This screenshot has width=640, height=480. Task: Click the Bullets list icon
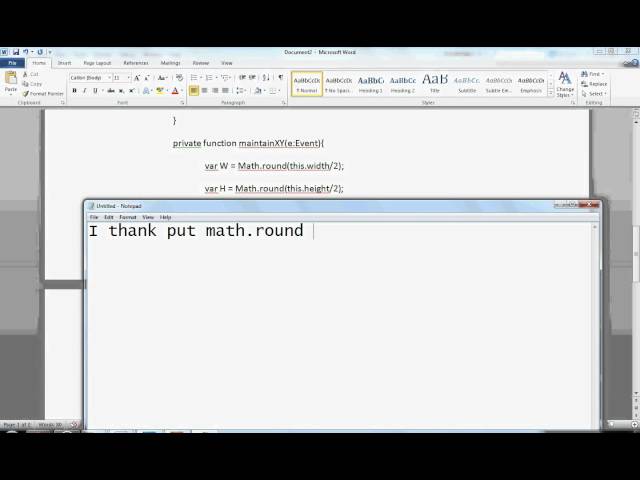tap(194, 78)
